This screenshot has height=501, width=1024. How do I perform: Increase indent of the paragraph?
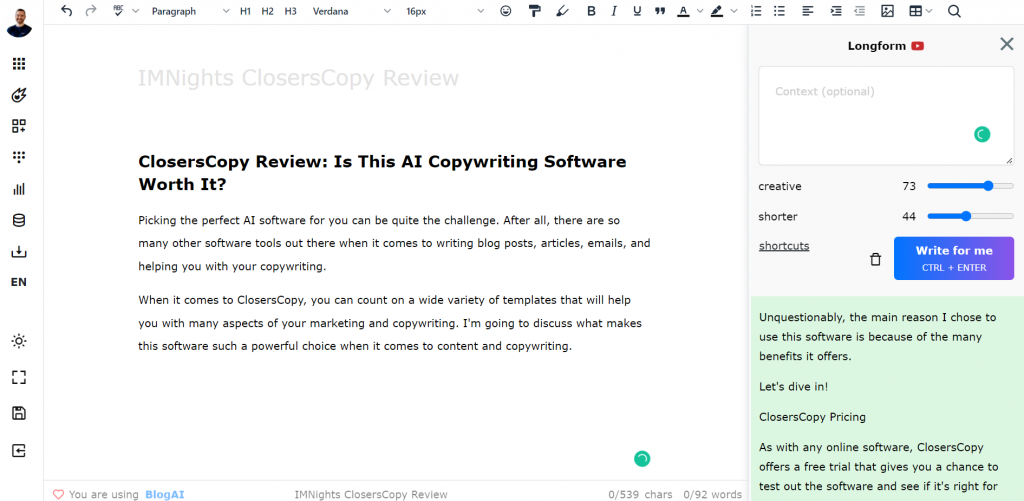click(836, 11)
